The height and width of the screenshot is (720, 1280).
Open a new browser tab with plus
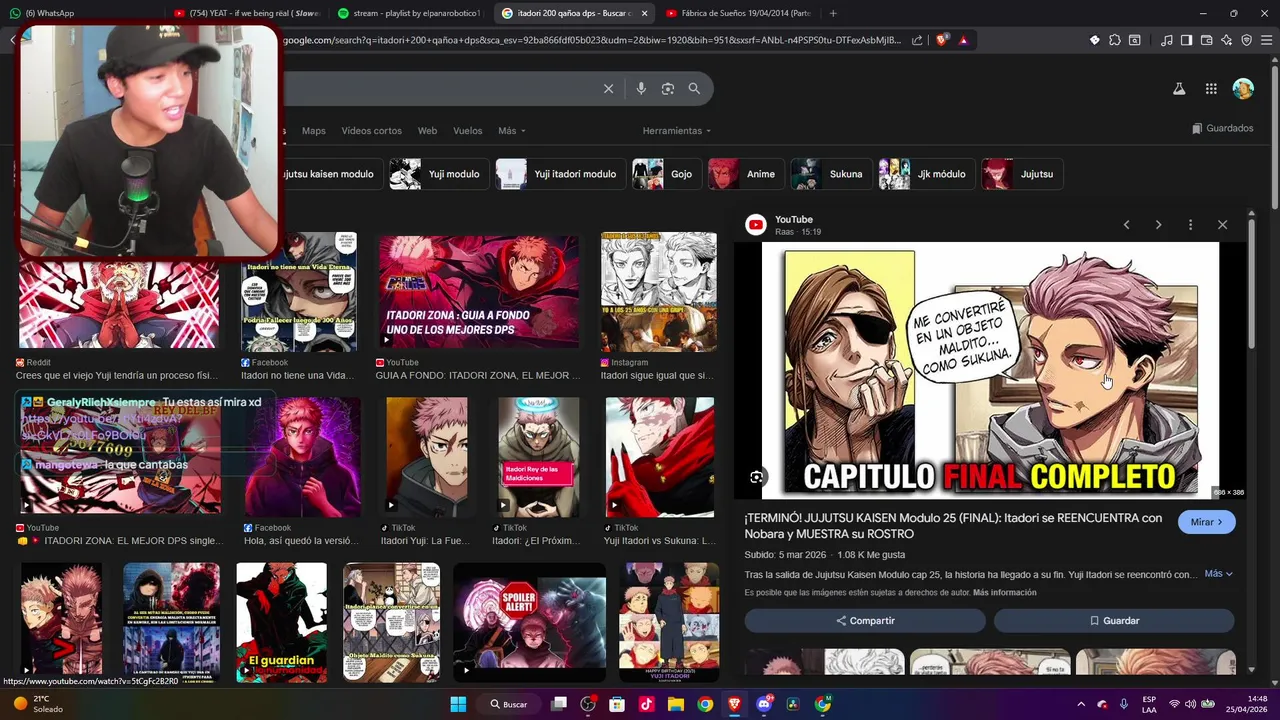point(833,13)
